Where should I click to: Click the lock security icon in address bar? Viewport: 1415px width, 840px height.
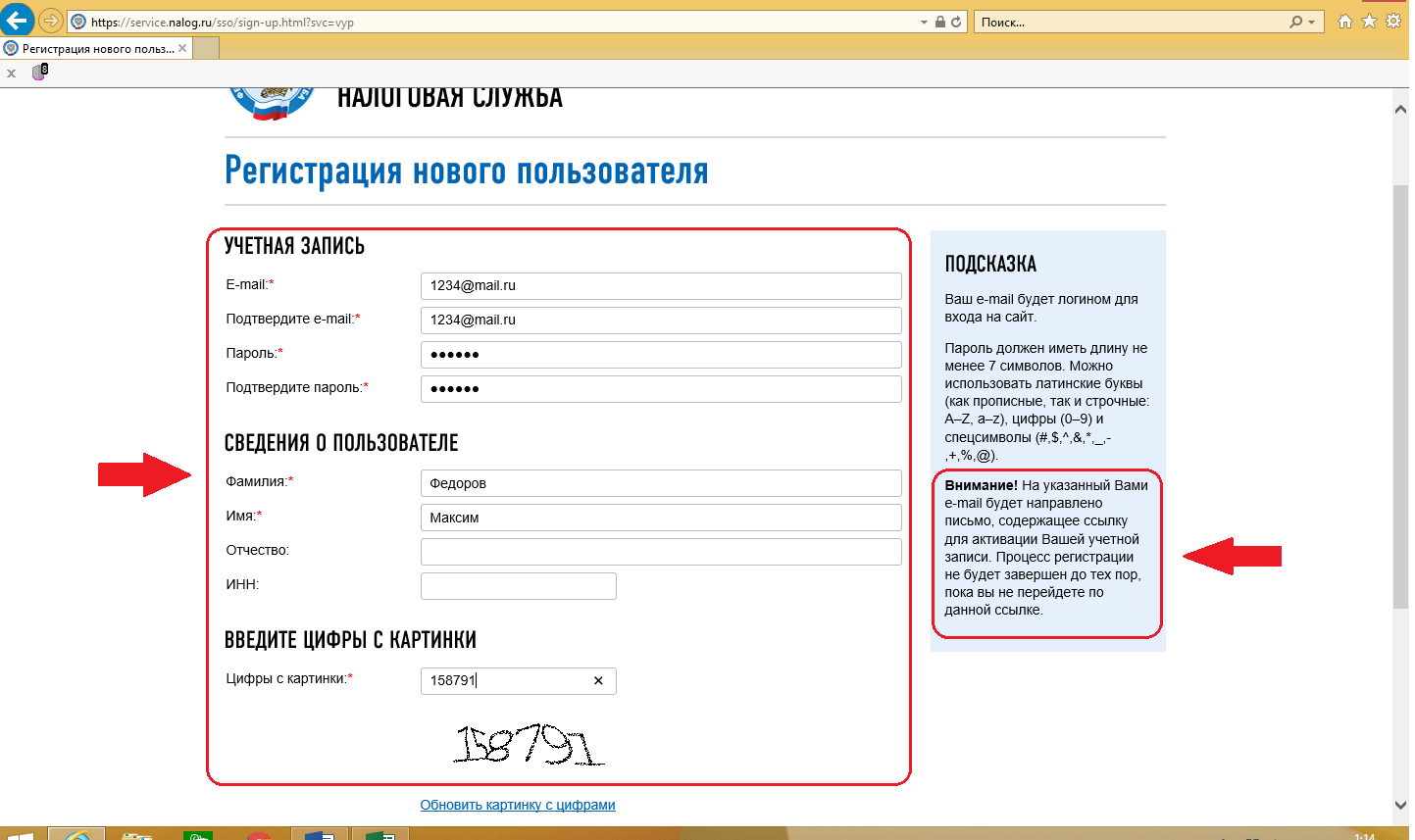[x=940, y=22]
